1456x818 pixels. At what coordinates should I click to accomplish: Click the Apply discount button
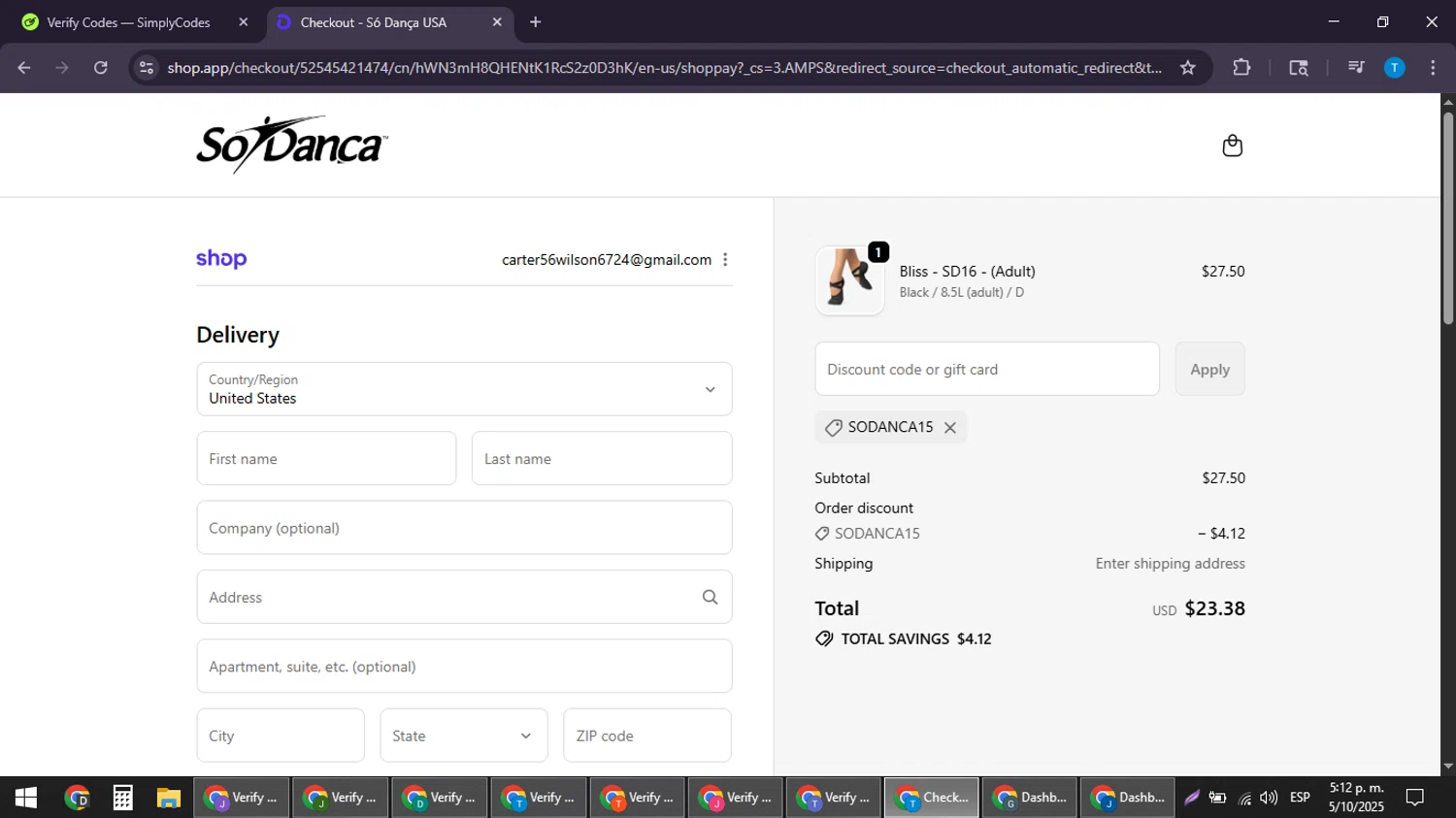coord(1209,369)
